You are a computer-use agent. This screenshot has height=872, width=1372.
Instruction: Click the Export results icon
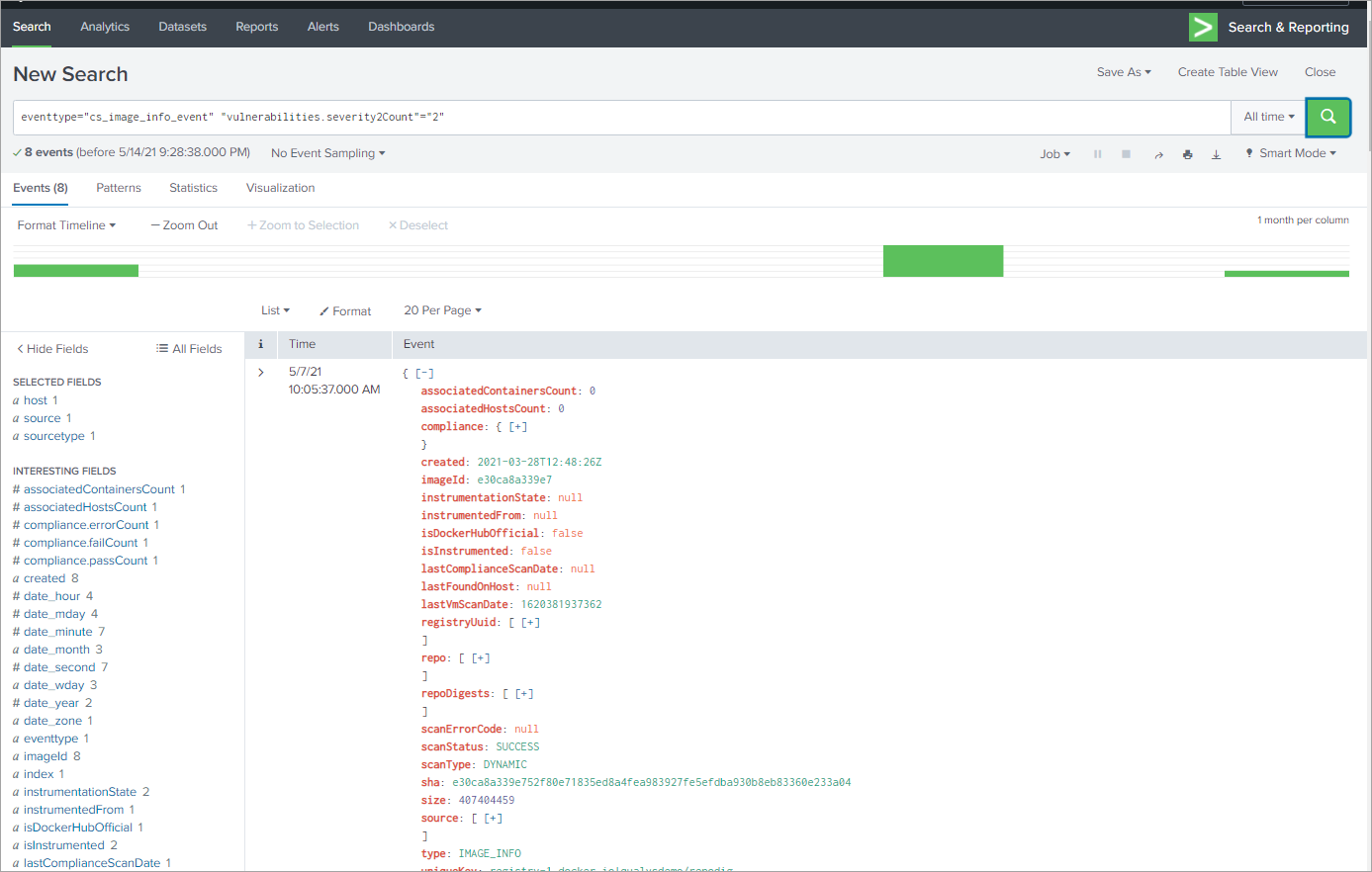coord(1216,154)
